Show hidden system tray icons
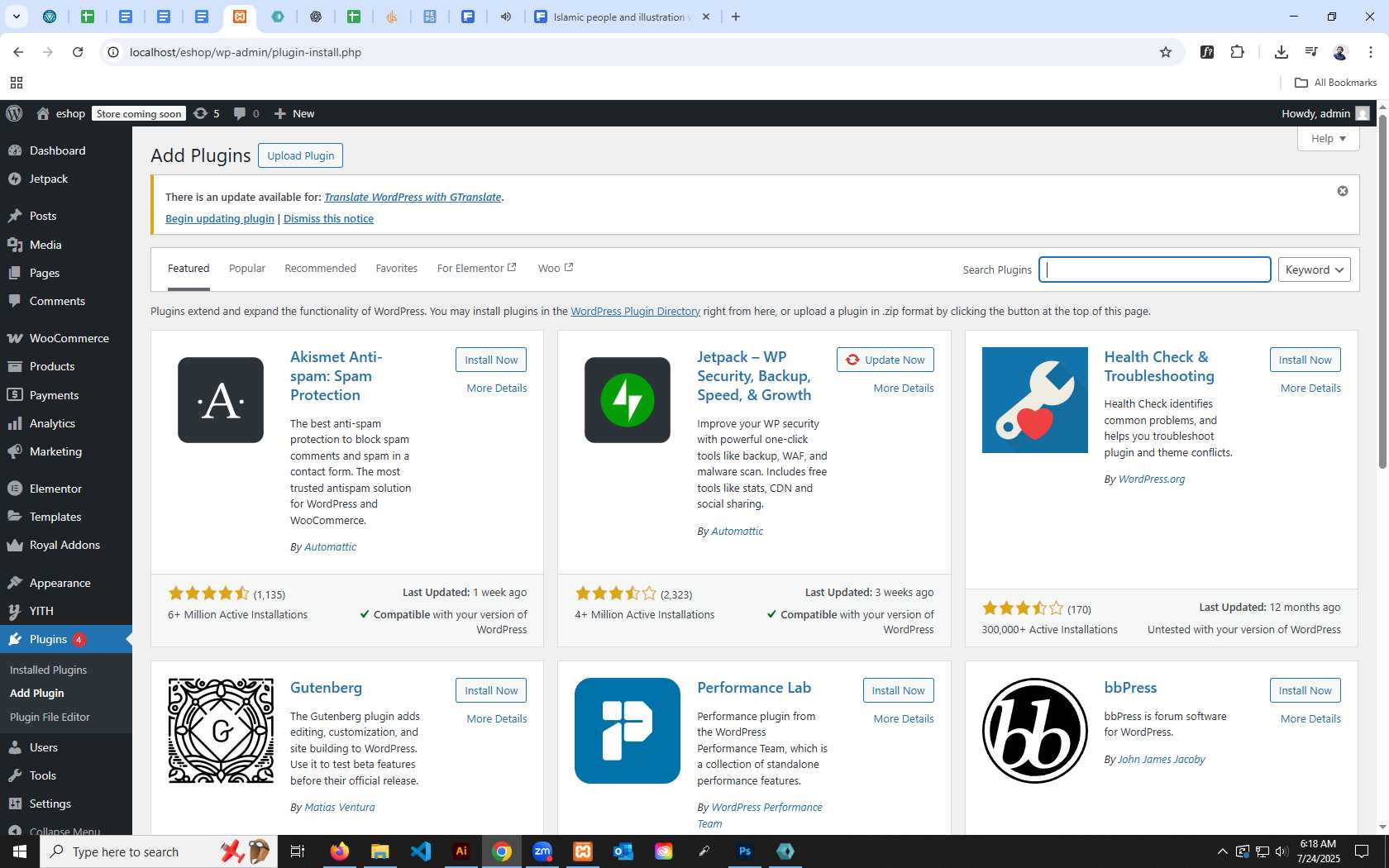This screenshot has height=868, width=1389. click(1222, 851)
